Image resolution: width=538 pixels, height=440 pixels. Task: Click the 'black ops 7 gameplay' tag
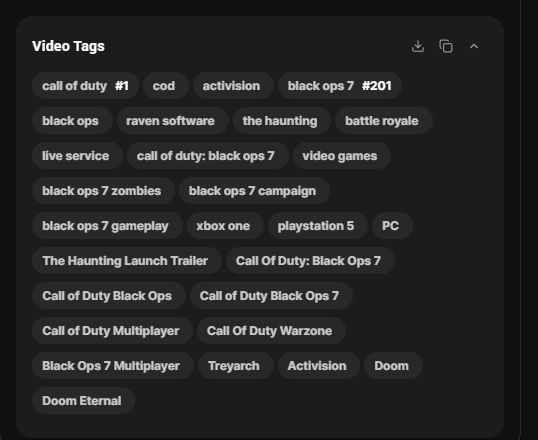pyautogui.click(x=107, y=226)
